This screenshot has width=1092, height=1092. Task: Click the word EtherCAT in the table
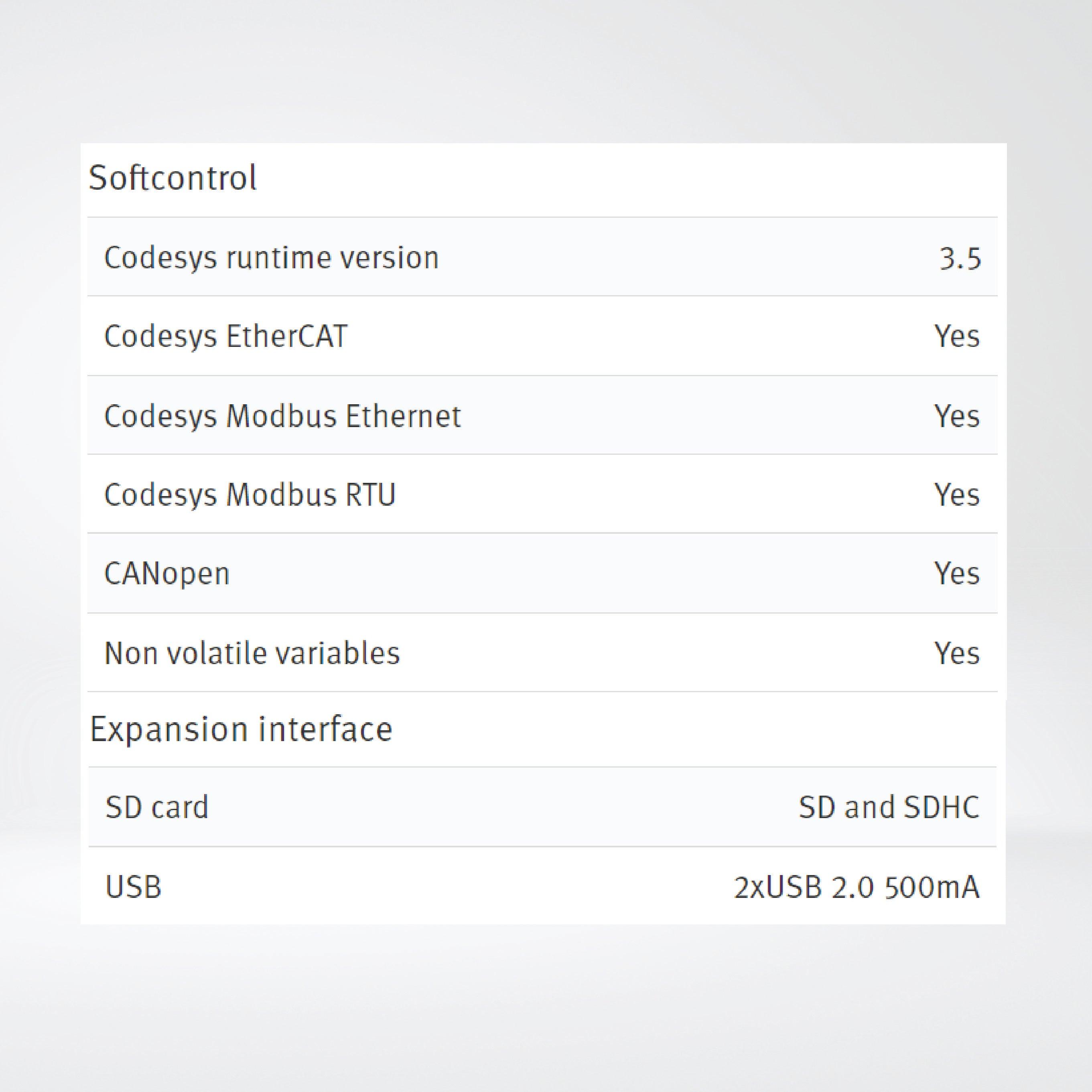pyautogui.click(x=286, y=336)
